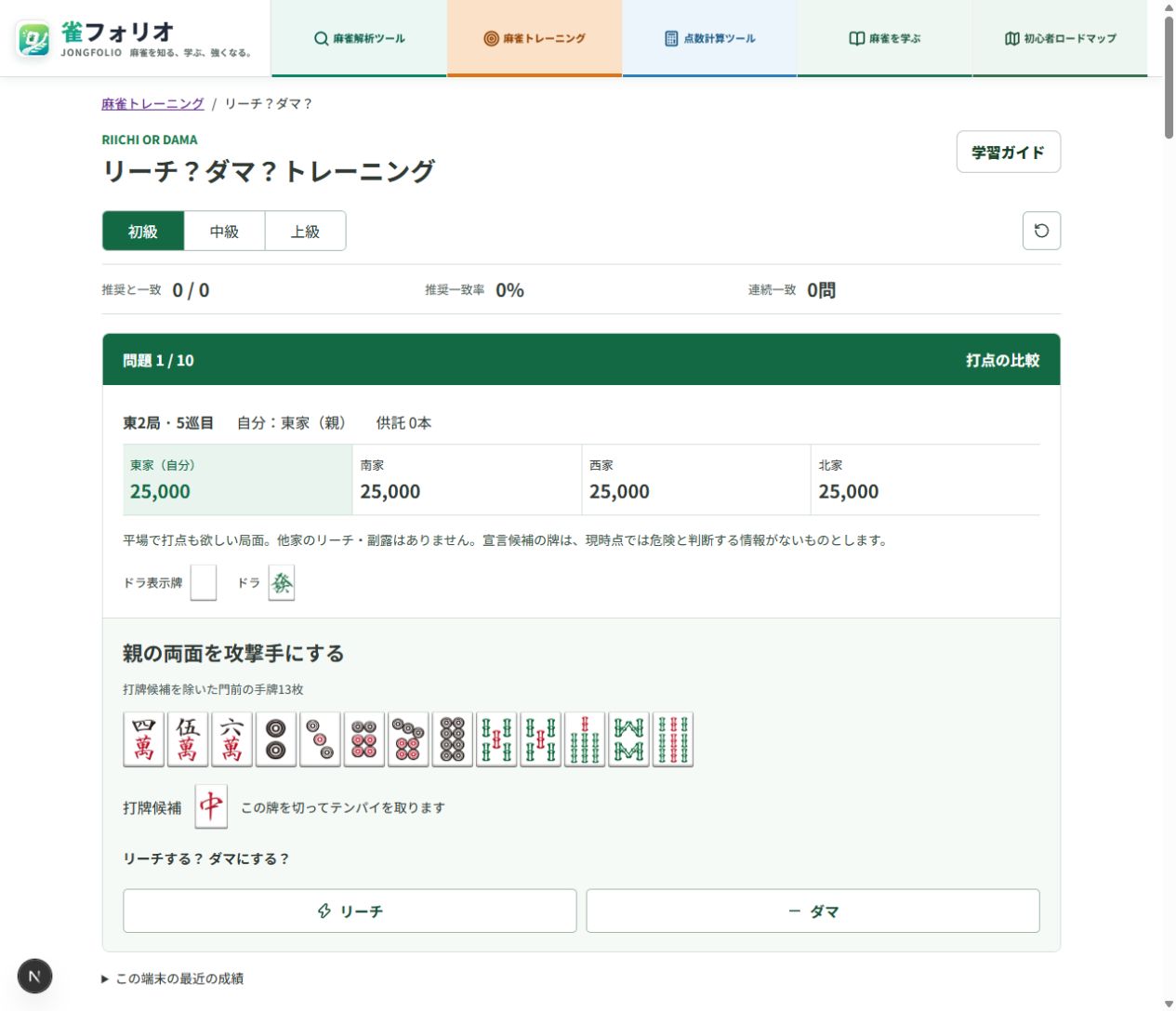
Task: Click the round N badge button
Action: click(x=34, y=976)
